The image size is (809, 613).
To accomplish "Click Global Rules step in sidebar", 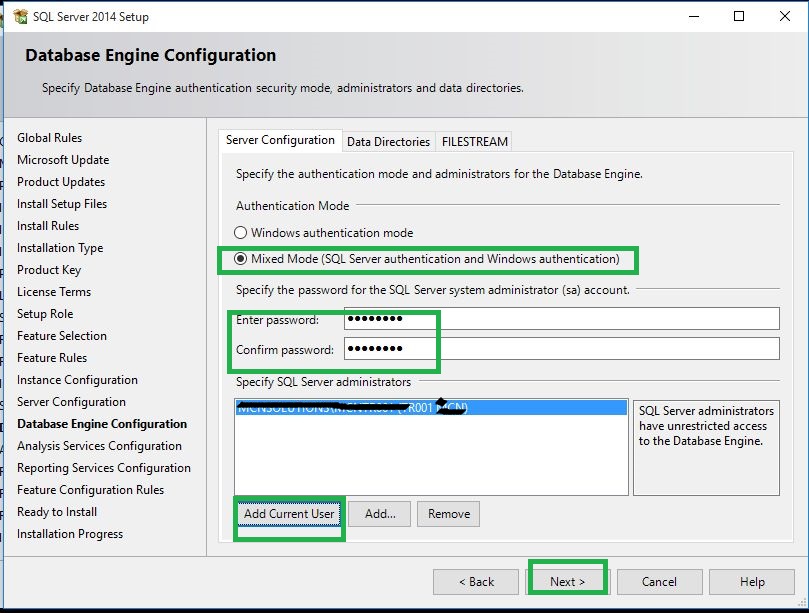I will click(x=50, y=138).
